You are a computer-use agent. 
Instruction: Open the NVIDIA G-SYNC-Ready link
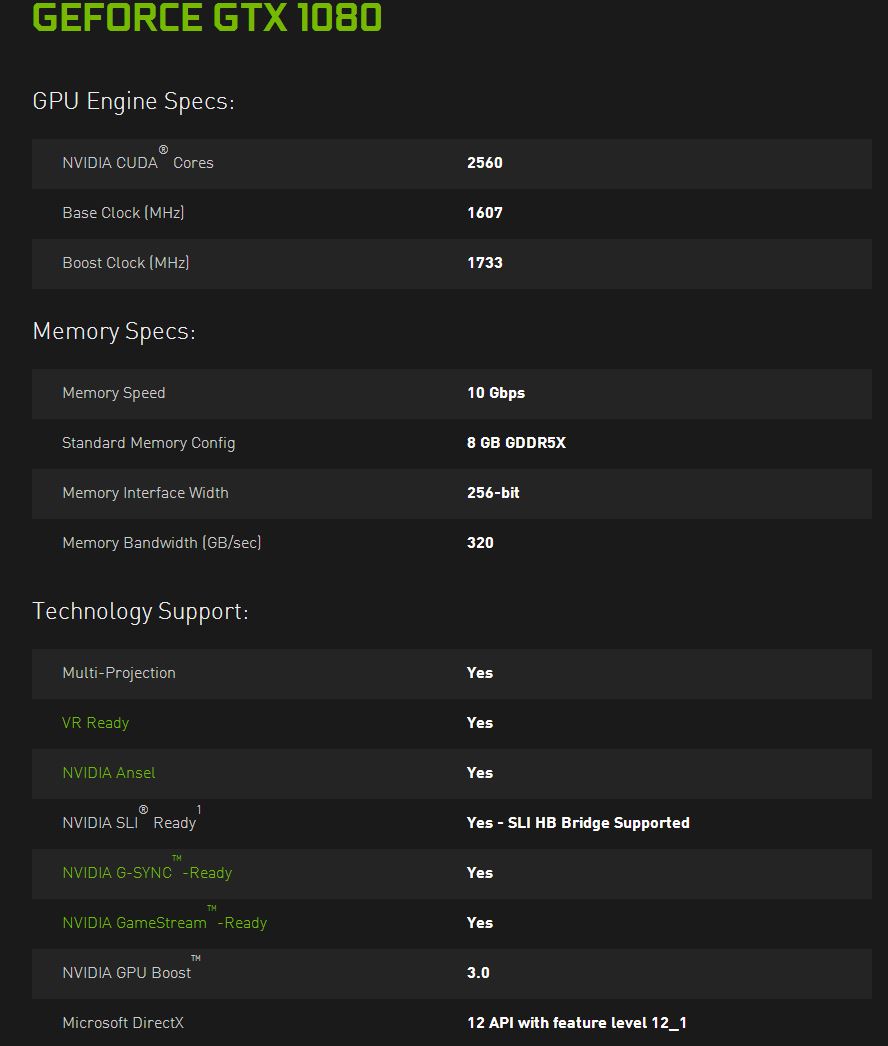coord(147,870)
